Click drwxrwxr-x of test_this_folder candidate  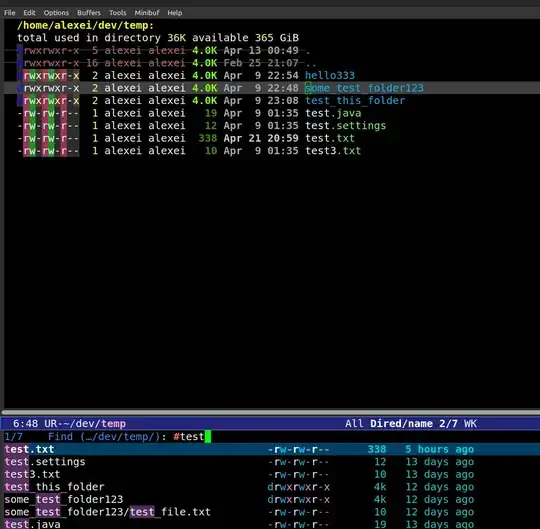tap(298, 487)
